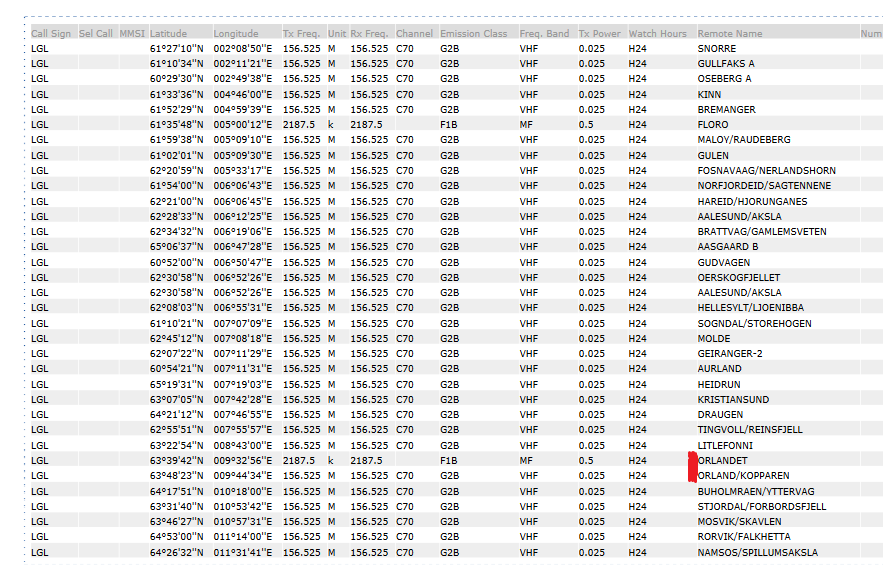Sort by Call Sign column header
This screenshot has height=583, width=883.
click(51, 33)
